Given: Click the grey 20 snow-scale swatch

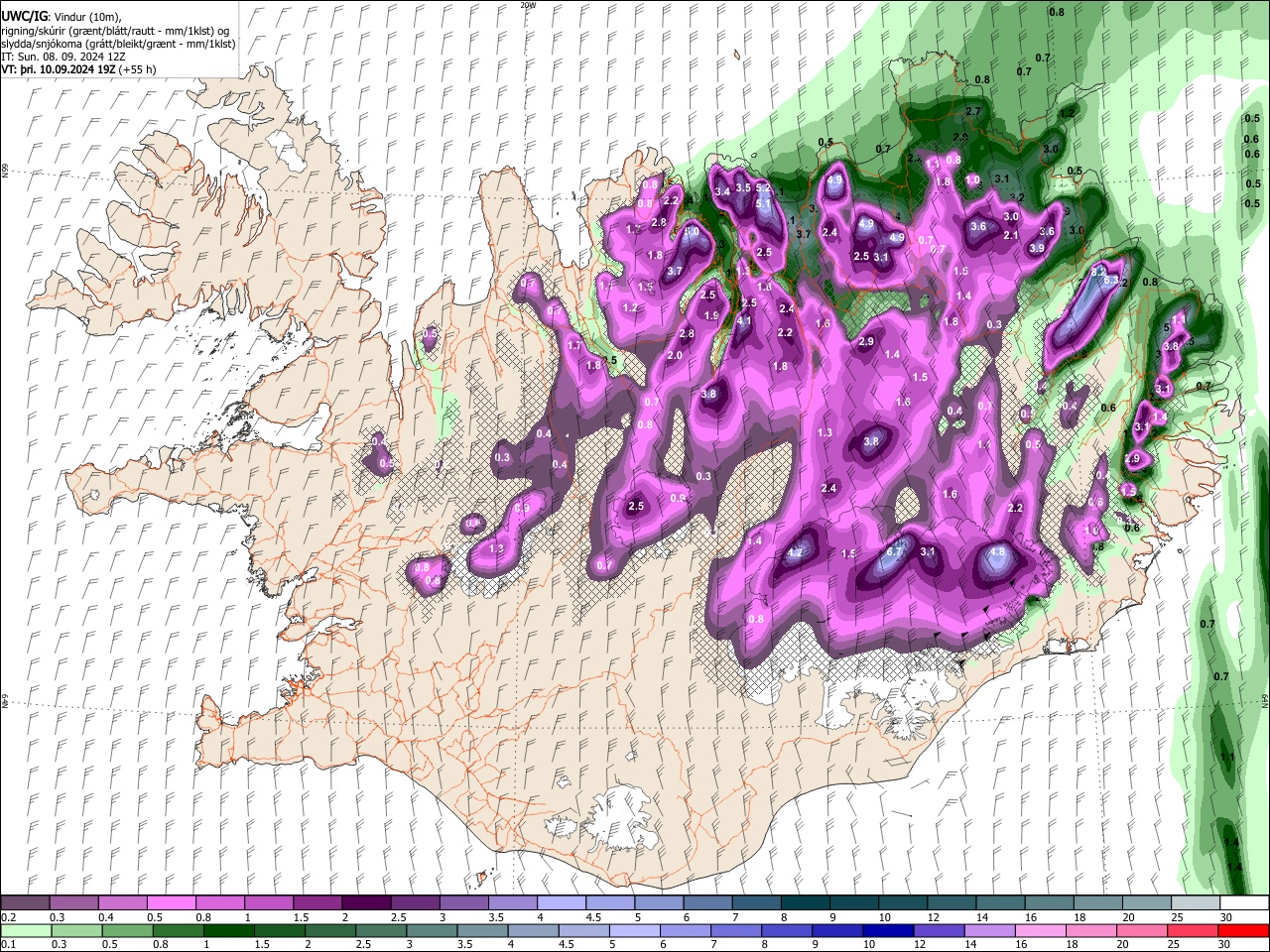Looking at the screenshot, I should coord(1145,903).
